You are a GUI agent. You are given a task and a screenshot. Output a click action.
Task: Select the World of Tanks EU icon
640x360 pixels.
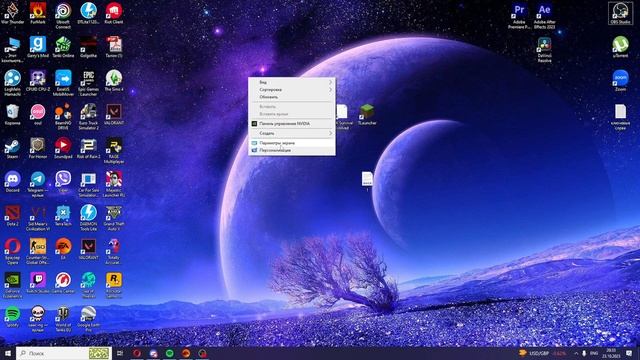click(63, 319)
